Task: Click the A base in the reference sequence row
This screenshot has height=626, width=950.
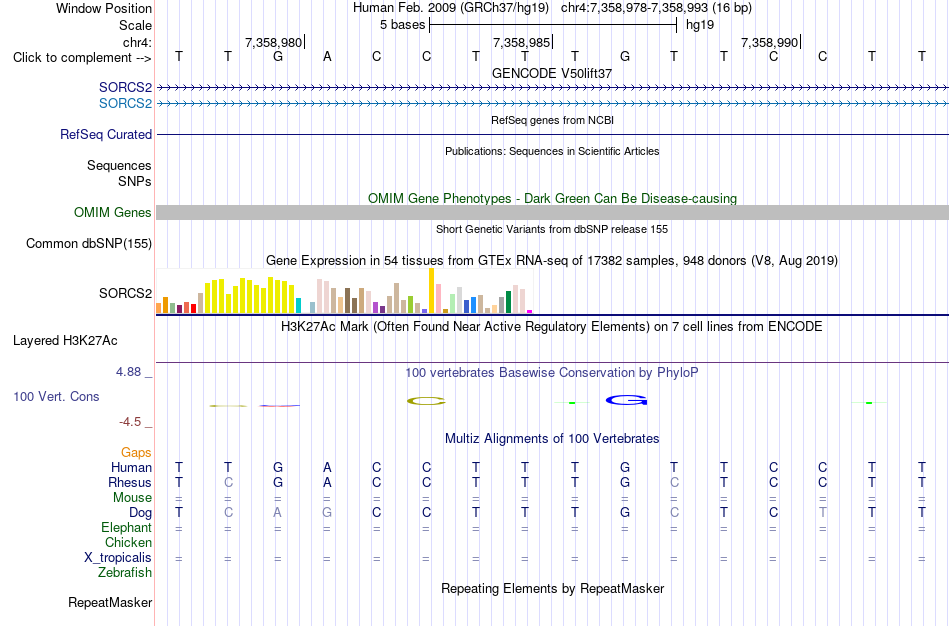Action: (327, 57)
